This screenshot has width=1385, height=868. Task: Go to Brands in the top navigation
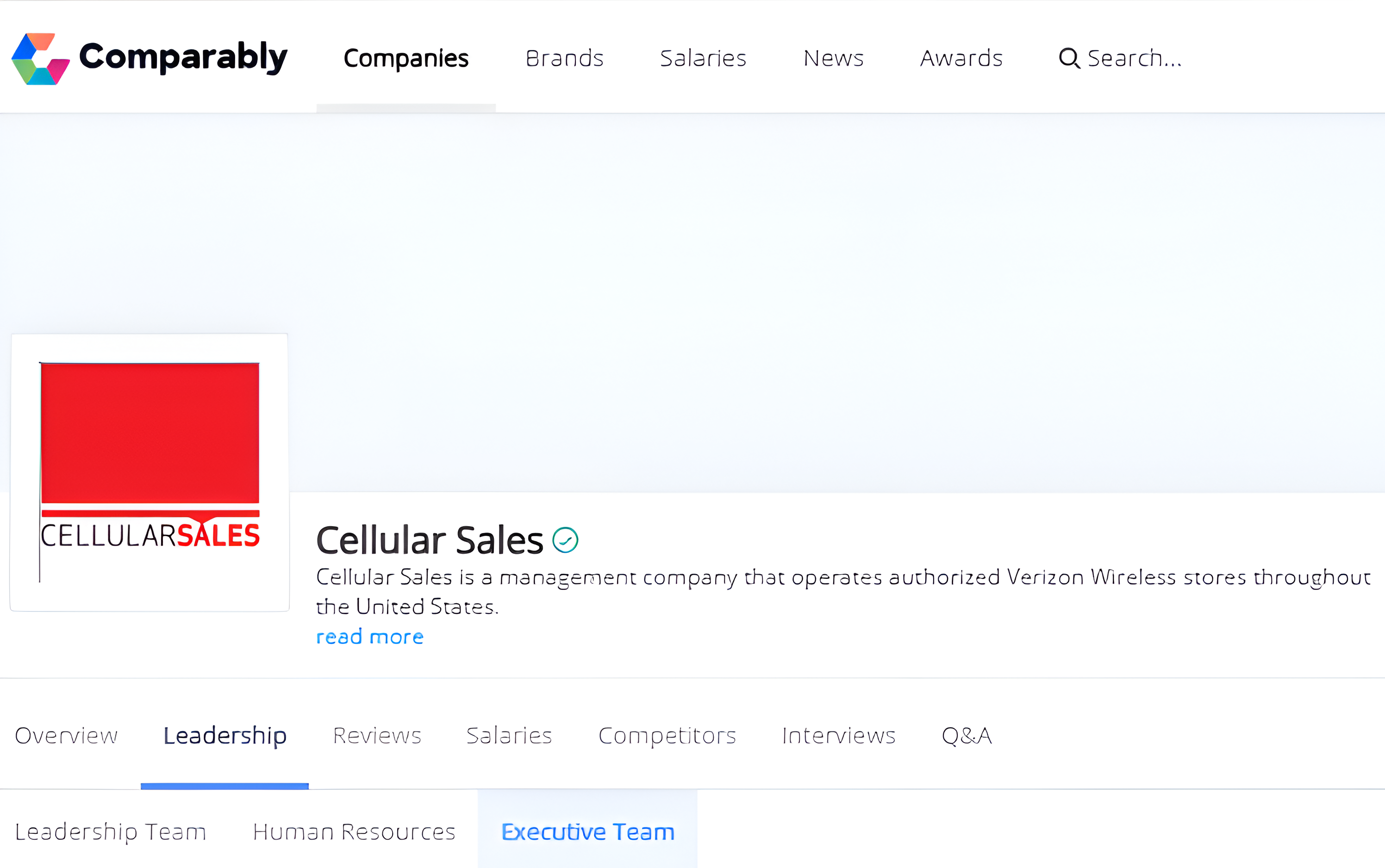point(564,58)
